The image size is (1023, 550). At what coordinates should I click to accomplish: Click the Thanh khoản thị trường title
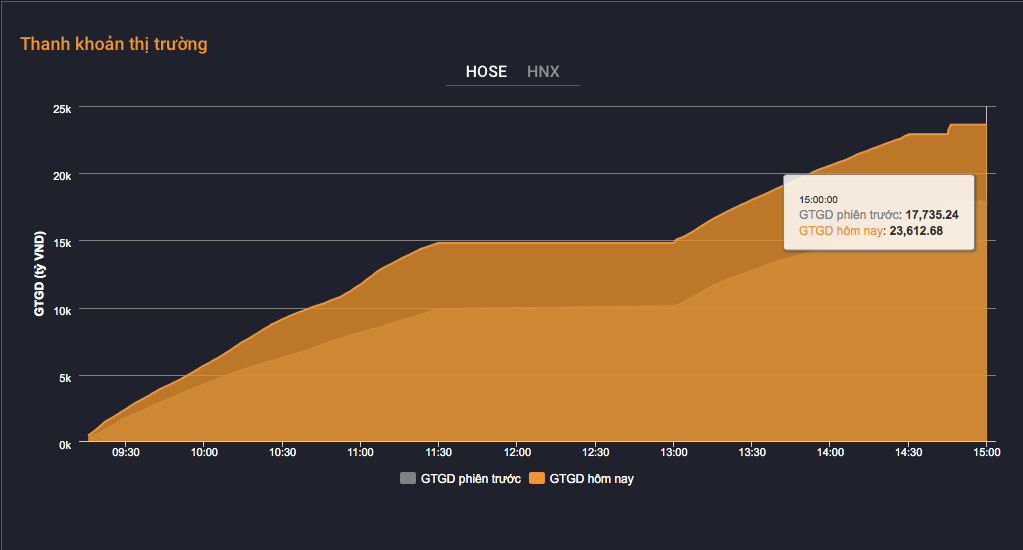coord(114,44)
